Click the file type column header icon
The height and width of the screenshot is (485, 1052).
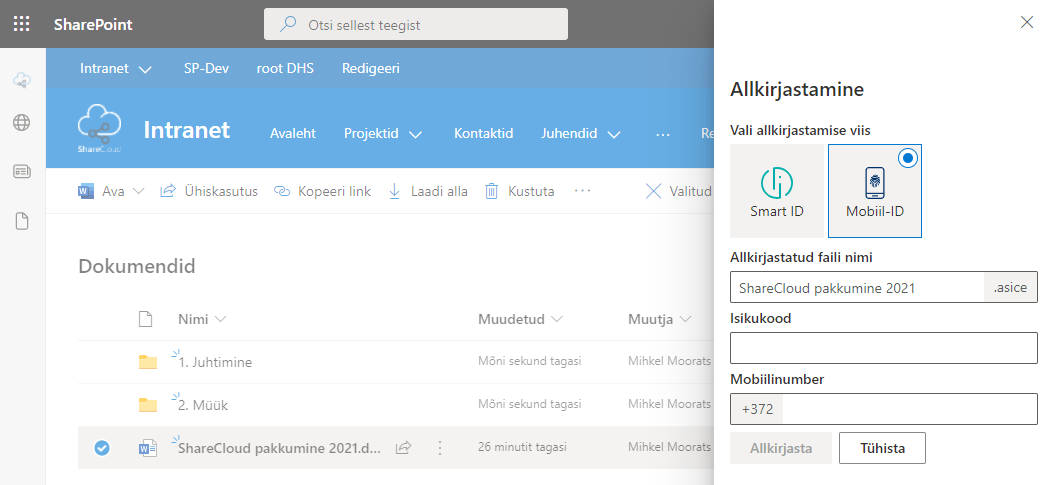pos(146,319)
